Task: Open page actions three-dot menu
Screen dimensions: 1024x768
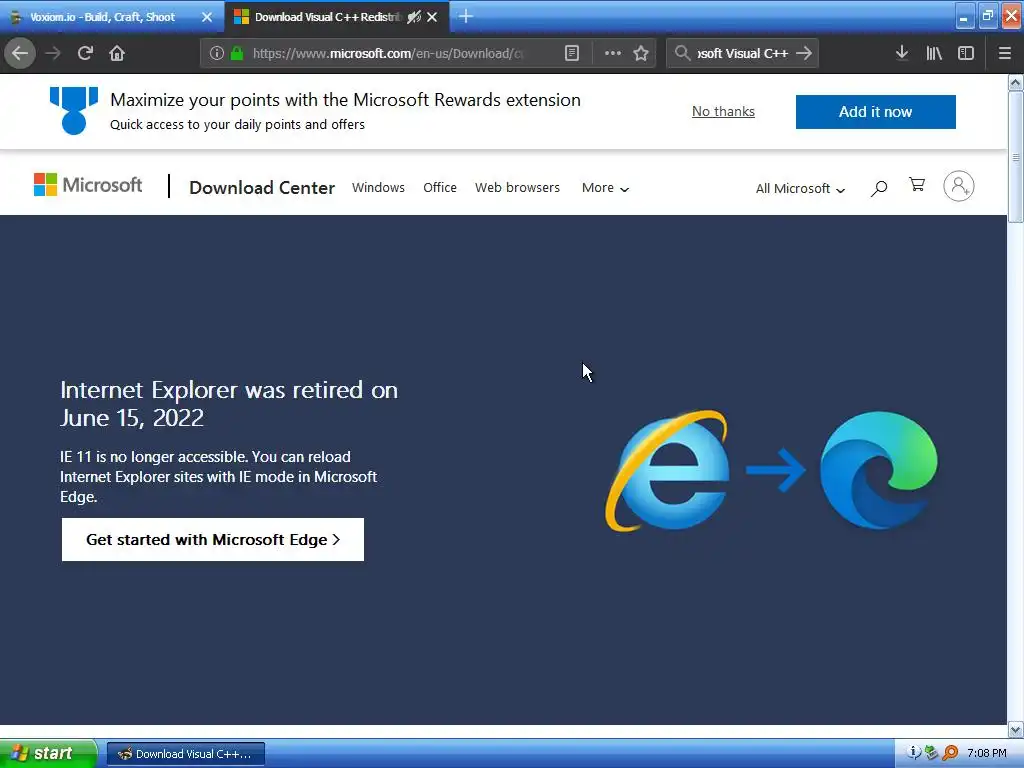Action: (613, 54)
